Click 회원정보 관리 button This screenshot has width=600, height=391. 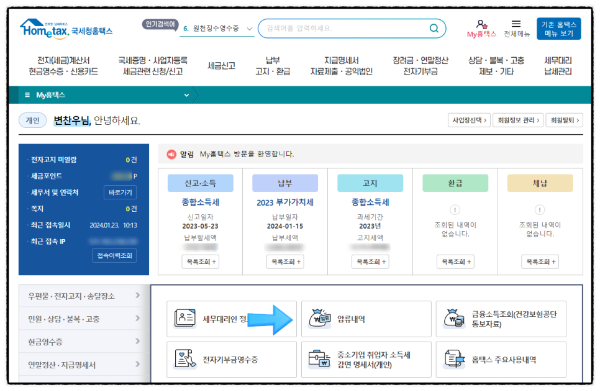(518, 120)
